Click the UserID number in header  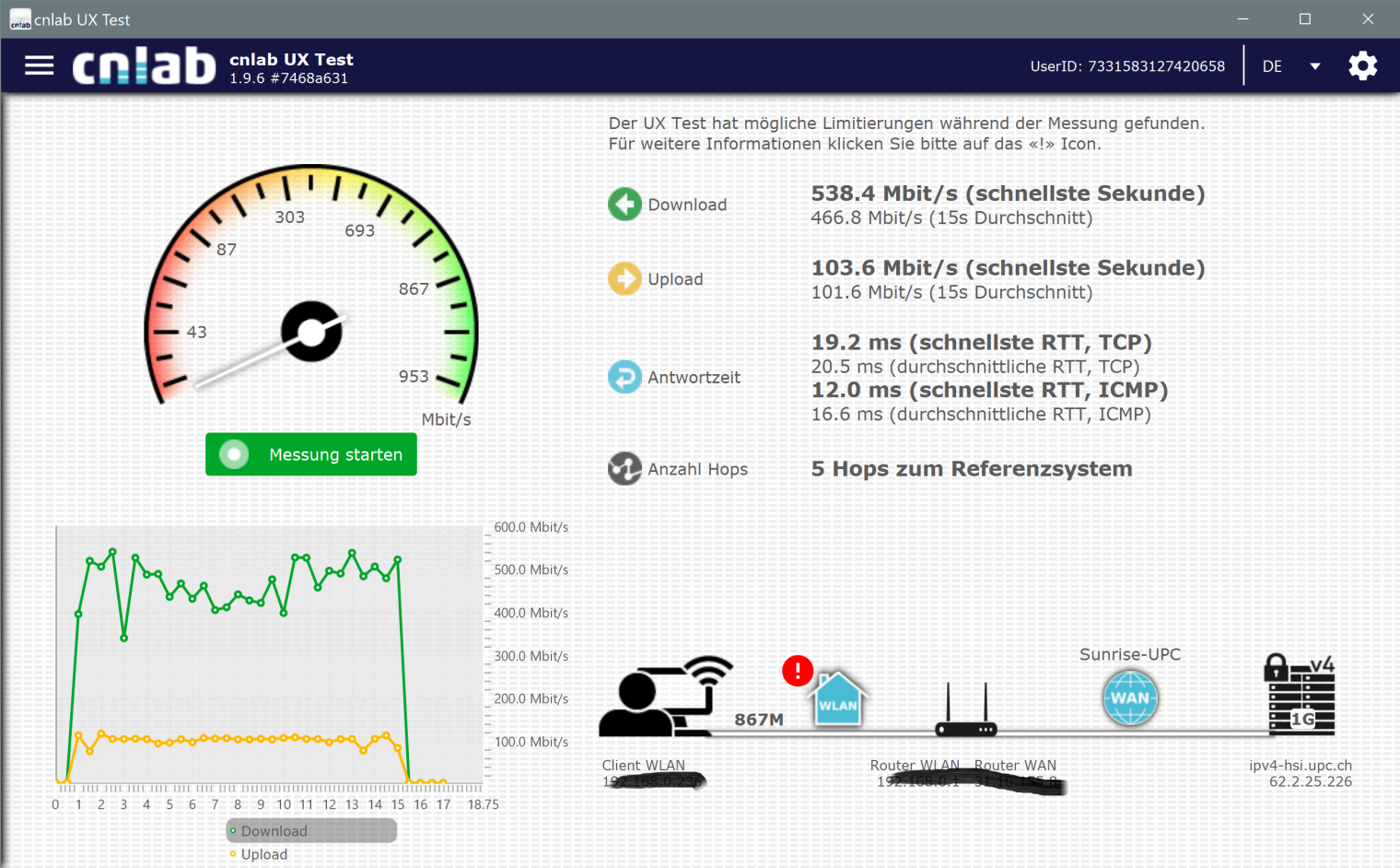[1156, 66]
